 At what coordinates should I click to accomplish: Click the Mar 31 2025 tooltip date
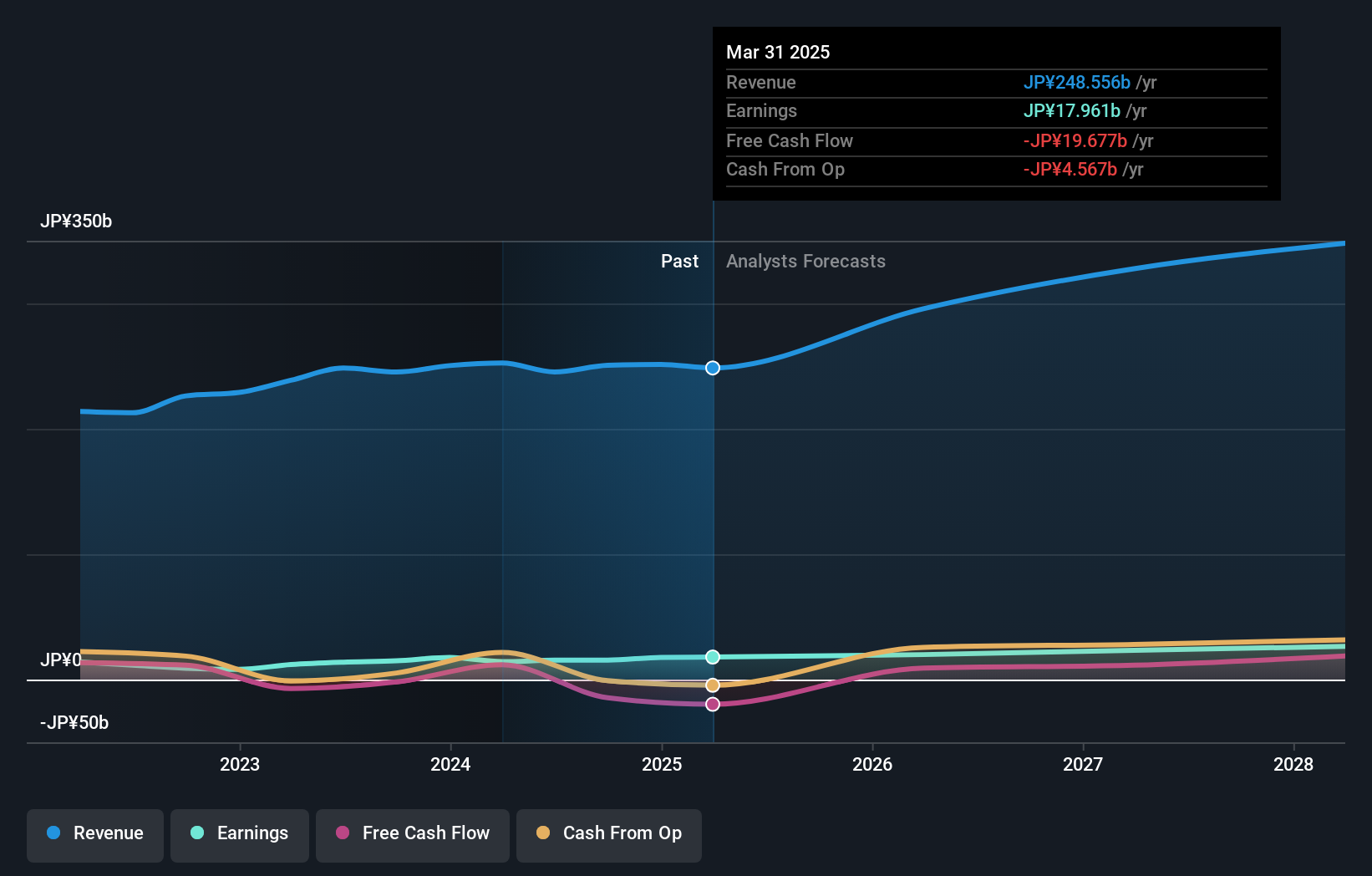pyautogui.click(x=778, y=52)
